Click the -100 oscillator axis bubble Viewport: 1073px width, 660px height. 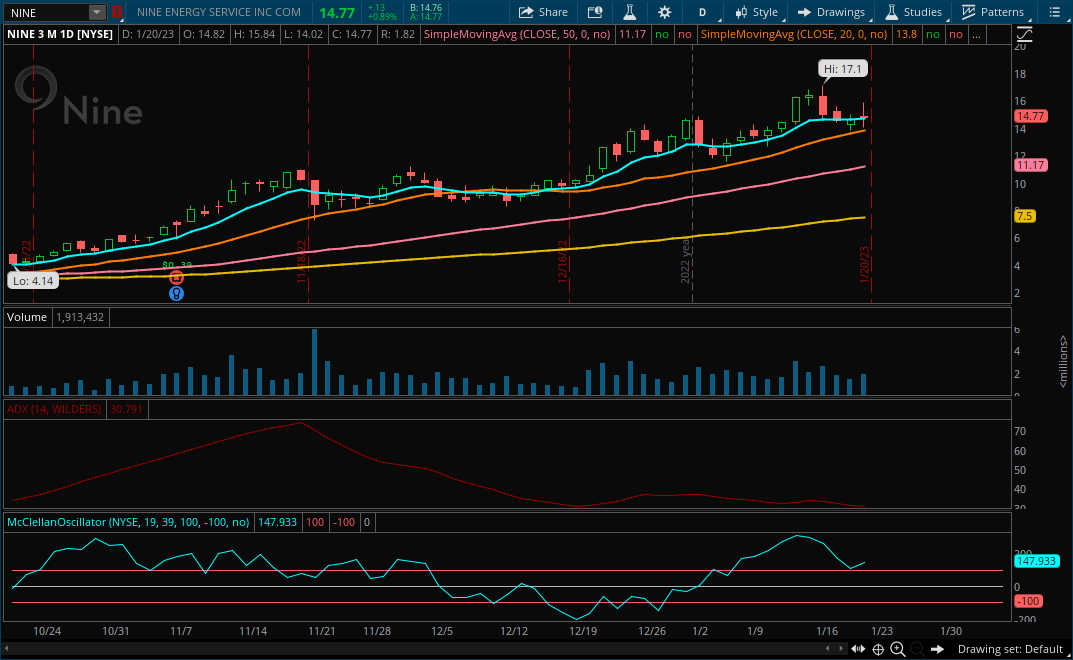(x=1028, y=601)
